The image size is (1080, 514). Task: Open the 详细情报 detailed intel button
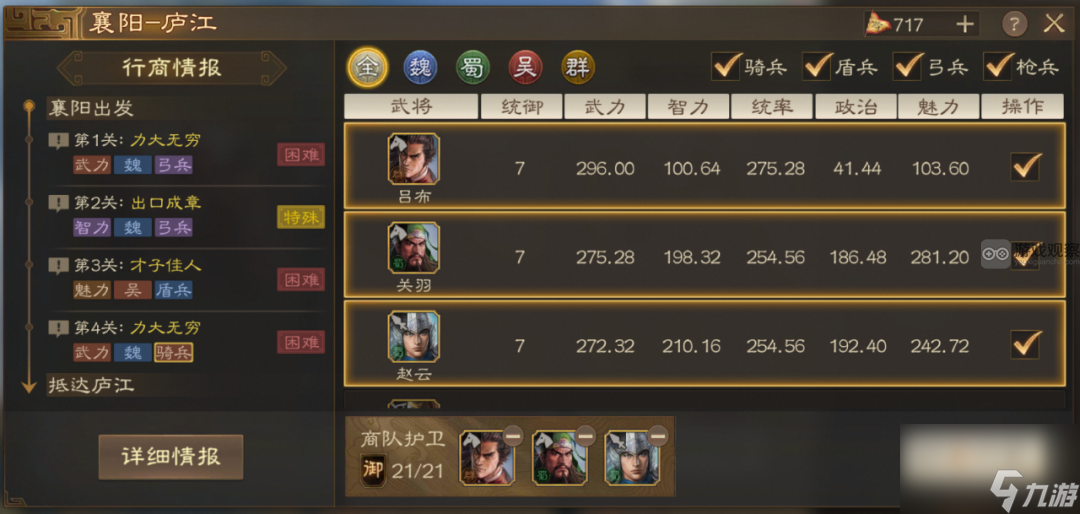171,457
